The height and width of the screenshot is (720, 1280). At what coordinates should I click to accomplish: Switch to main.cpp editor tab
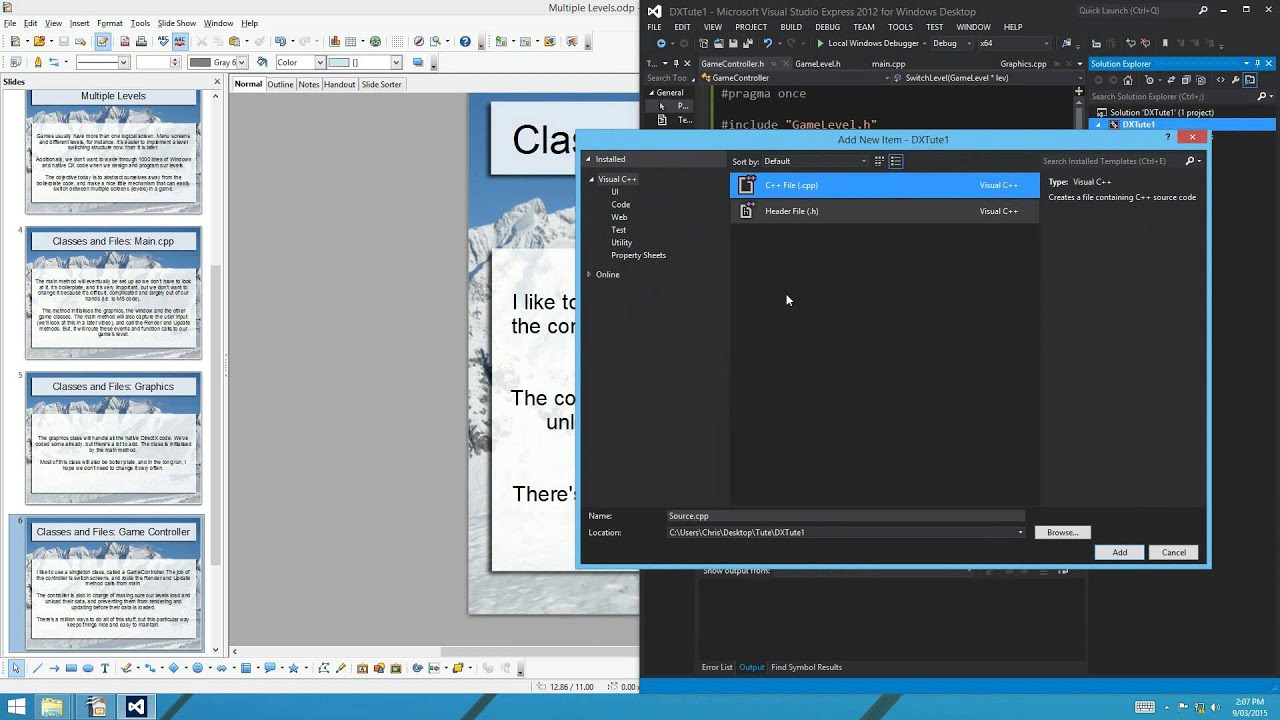(x=888, y=63)
